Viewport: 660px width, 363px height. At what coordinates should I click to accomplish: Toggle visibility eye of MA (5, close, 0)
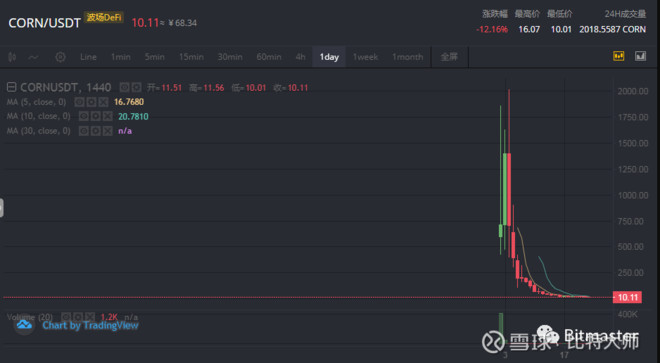79,102
